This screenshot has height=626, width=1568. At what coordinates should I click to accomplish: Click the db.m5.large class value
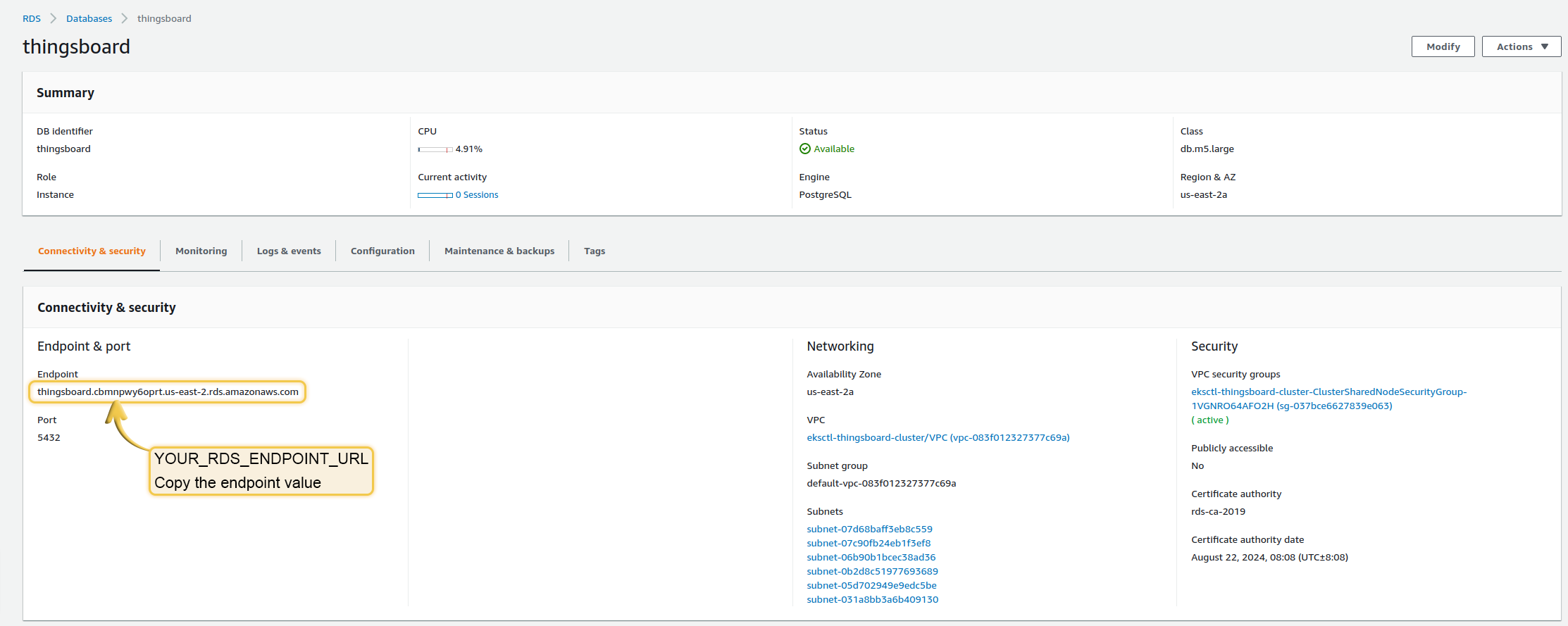(x=1207, y=149)
